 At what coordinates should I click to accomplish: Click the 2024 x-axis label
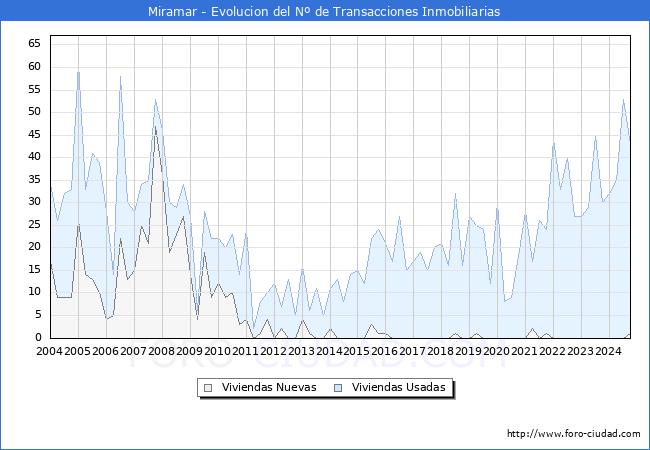point(609,351)
